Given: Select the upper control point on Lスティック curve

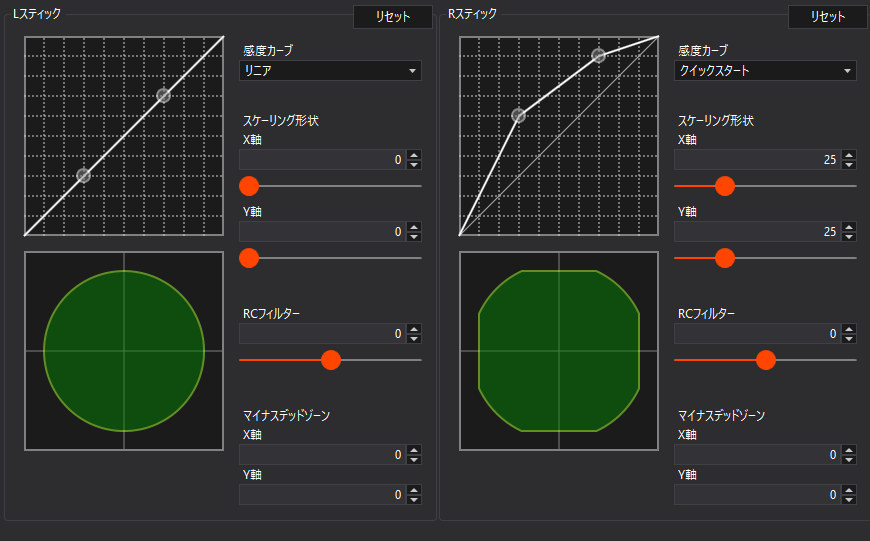Looking at the screenshot, I should pos(163,95).
